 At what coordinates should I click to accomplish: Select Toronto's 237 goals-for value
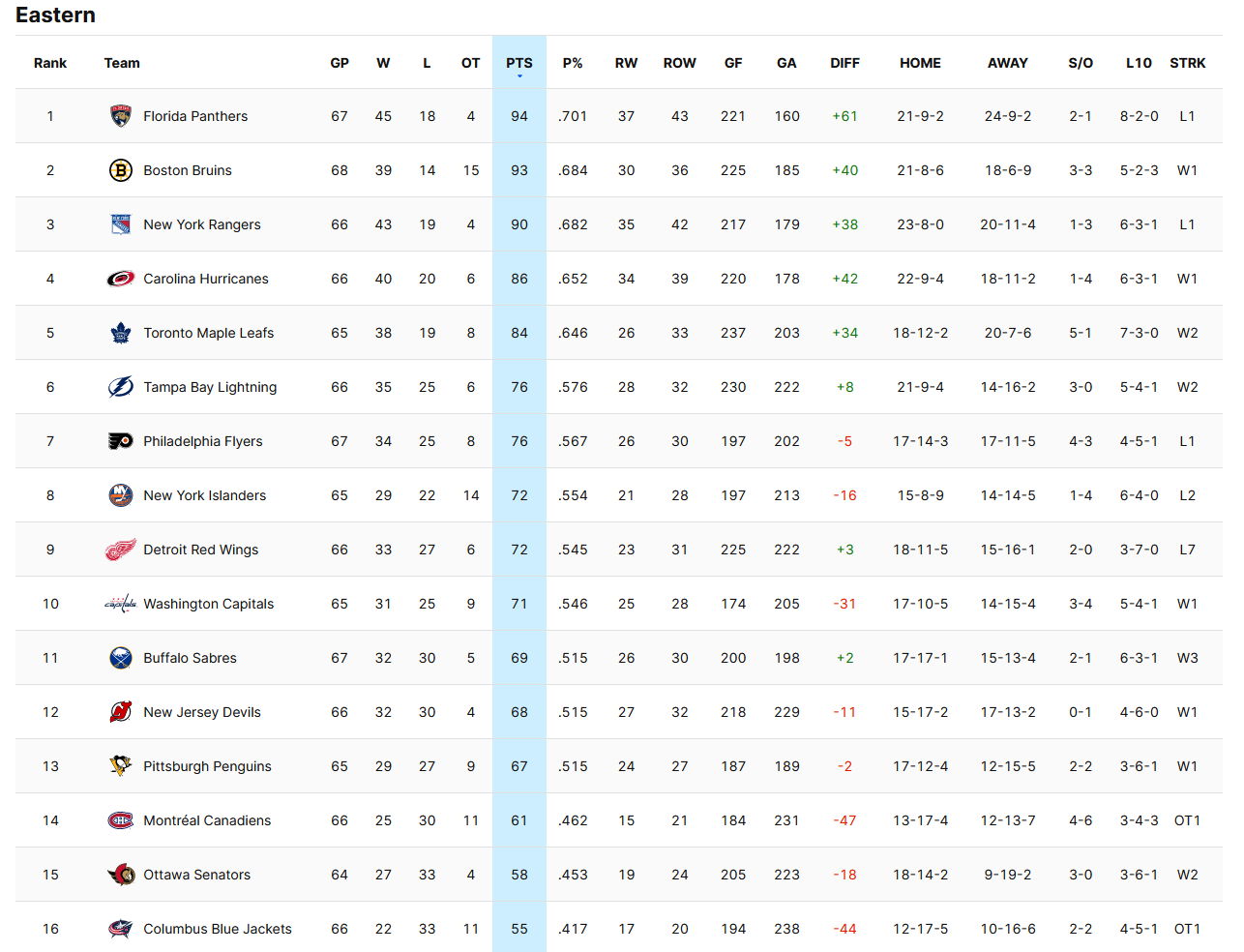(733, 333)
